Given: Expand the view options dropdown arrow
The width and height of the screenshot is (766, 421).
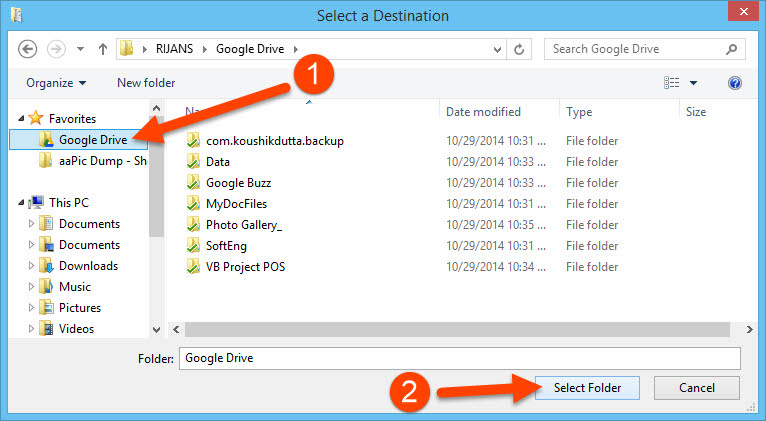Looking at the screenshot, I should pos(693,83).
